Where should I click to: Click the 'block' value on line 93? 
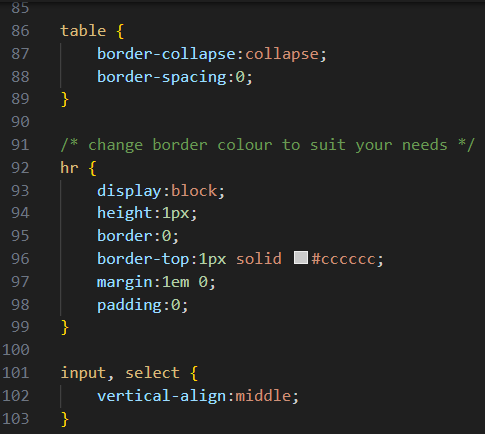pos(194,191)
